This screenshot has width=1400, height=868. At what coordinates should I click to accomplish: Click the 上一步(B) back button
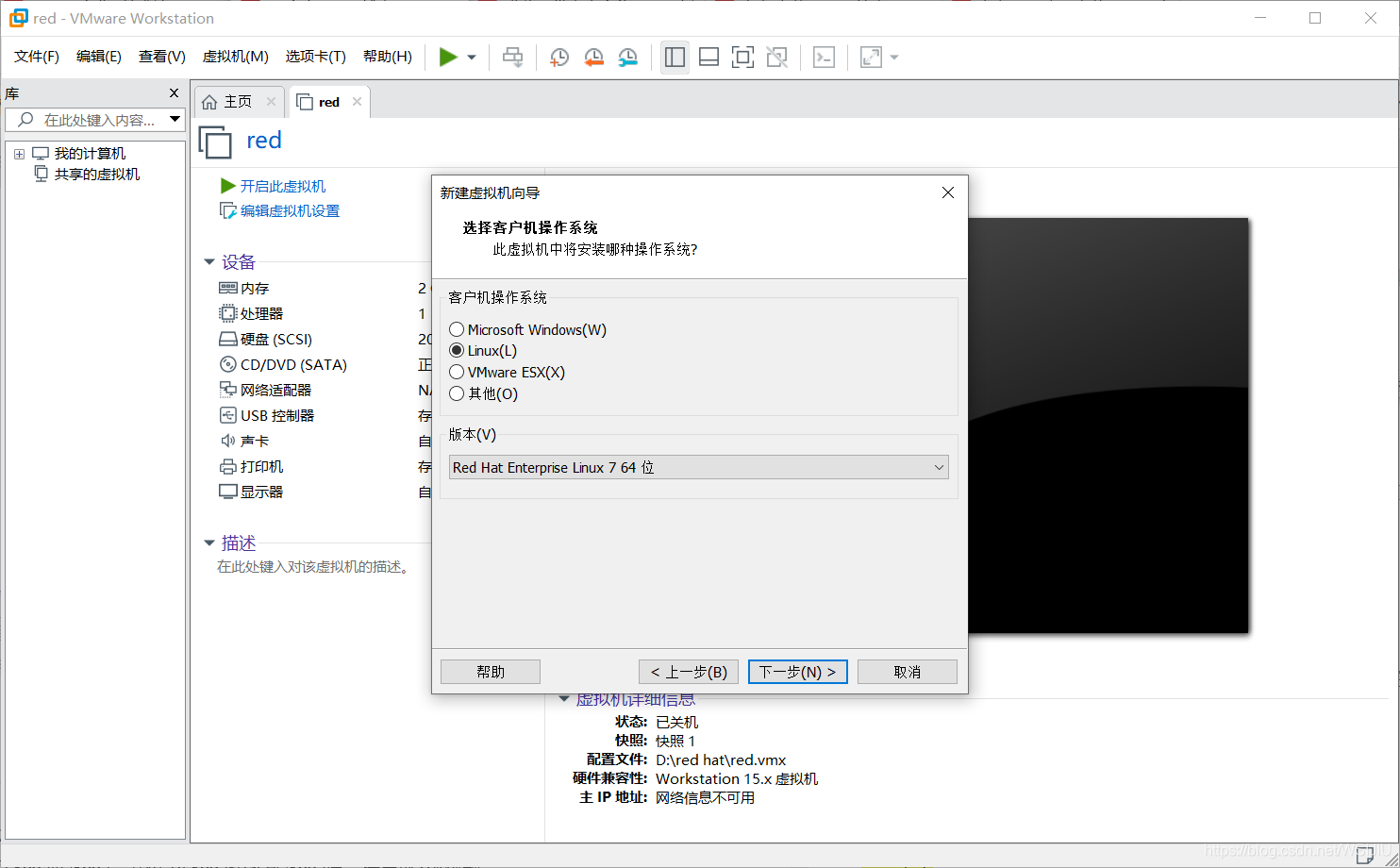point(689,672)
